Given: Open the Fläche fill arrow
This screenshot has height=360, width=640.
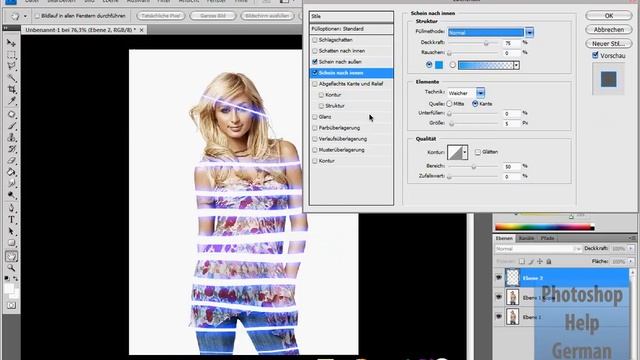Looking at the screenshot, I should pos(631,261).
